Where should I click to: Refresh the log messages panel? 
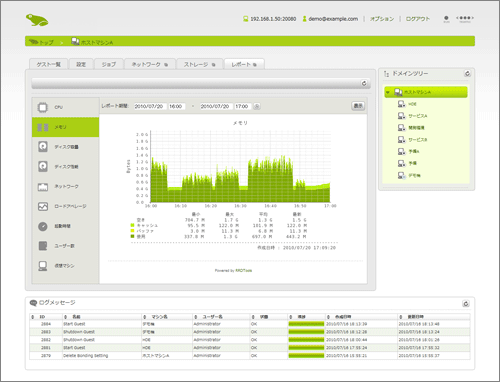(x=466, y=303)
